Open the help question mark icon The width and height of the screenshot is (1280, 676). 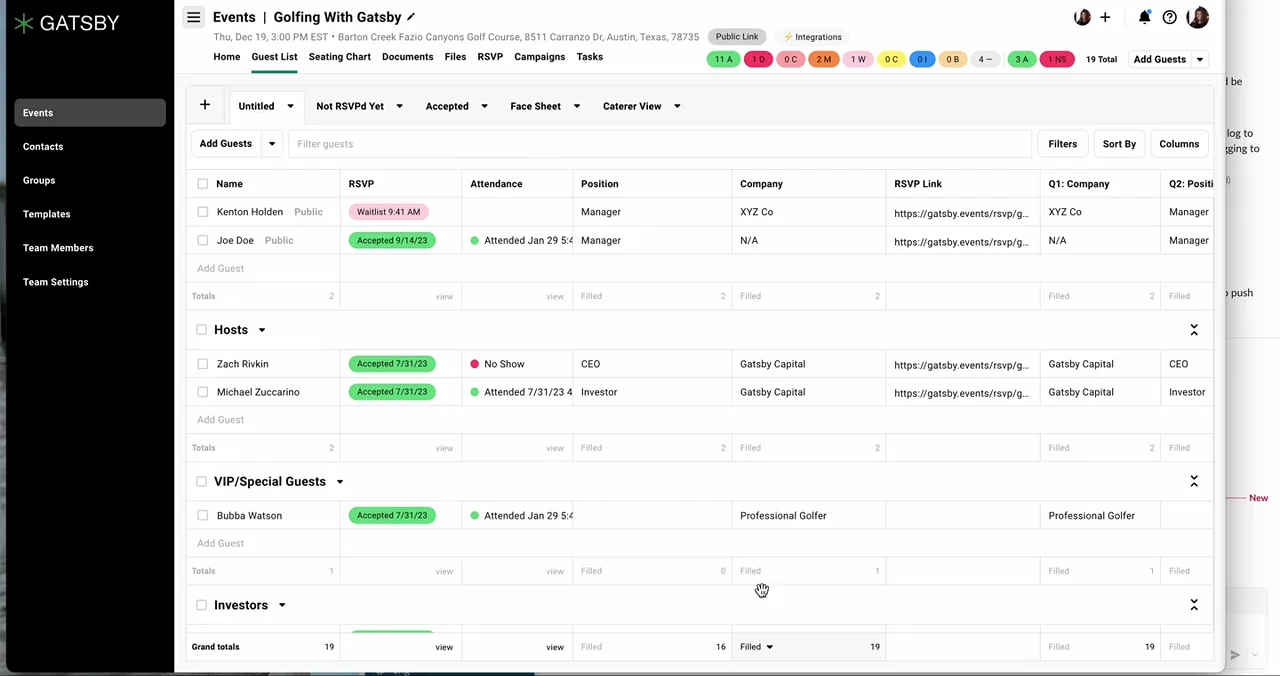click(x=1169, y=17)
